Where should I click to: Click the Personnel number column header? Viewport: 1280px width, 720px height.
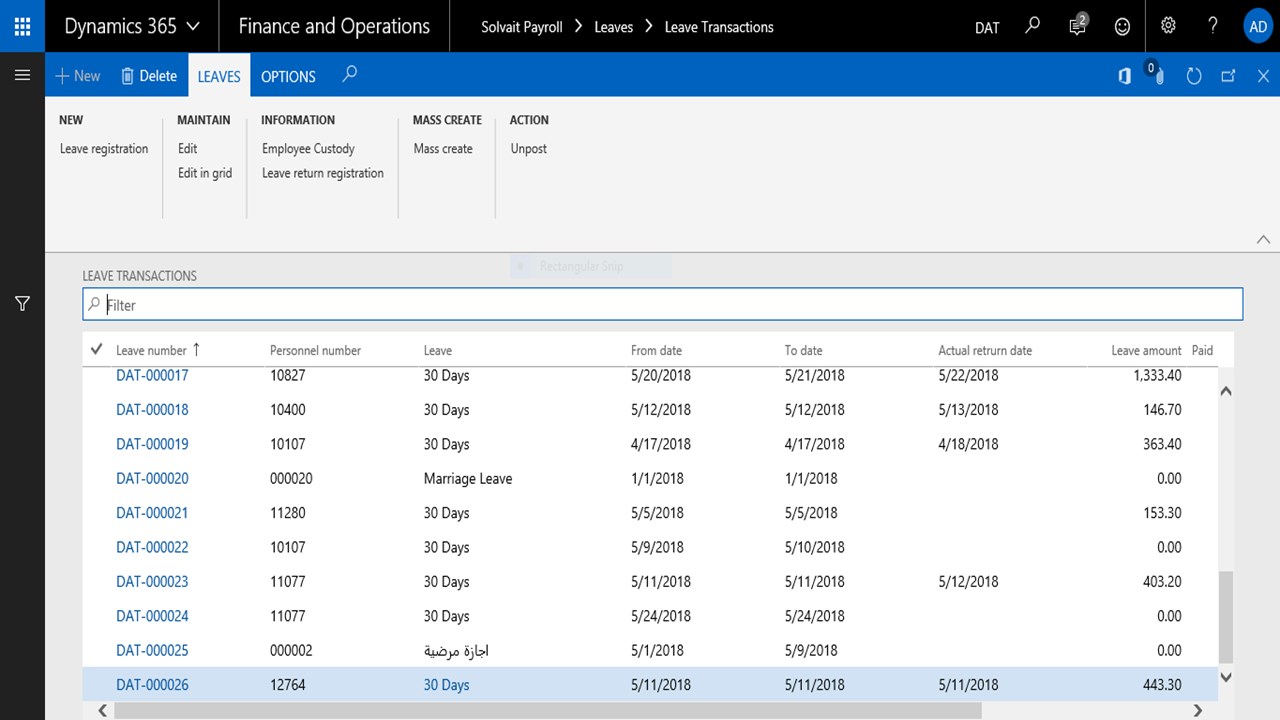tap(315, 350)
